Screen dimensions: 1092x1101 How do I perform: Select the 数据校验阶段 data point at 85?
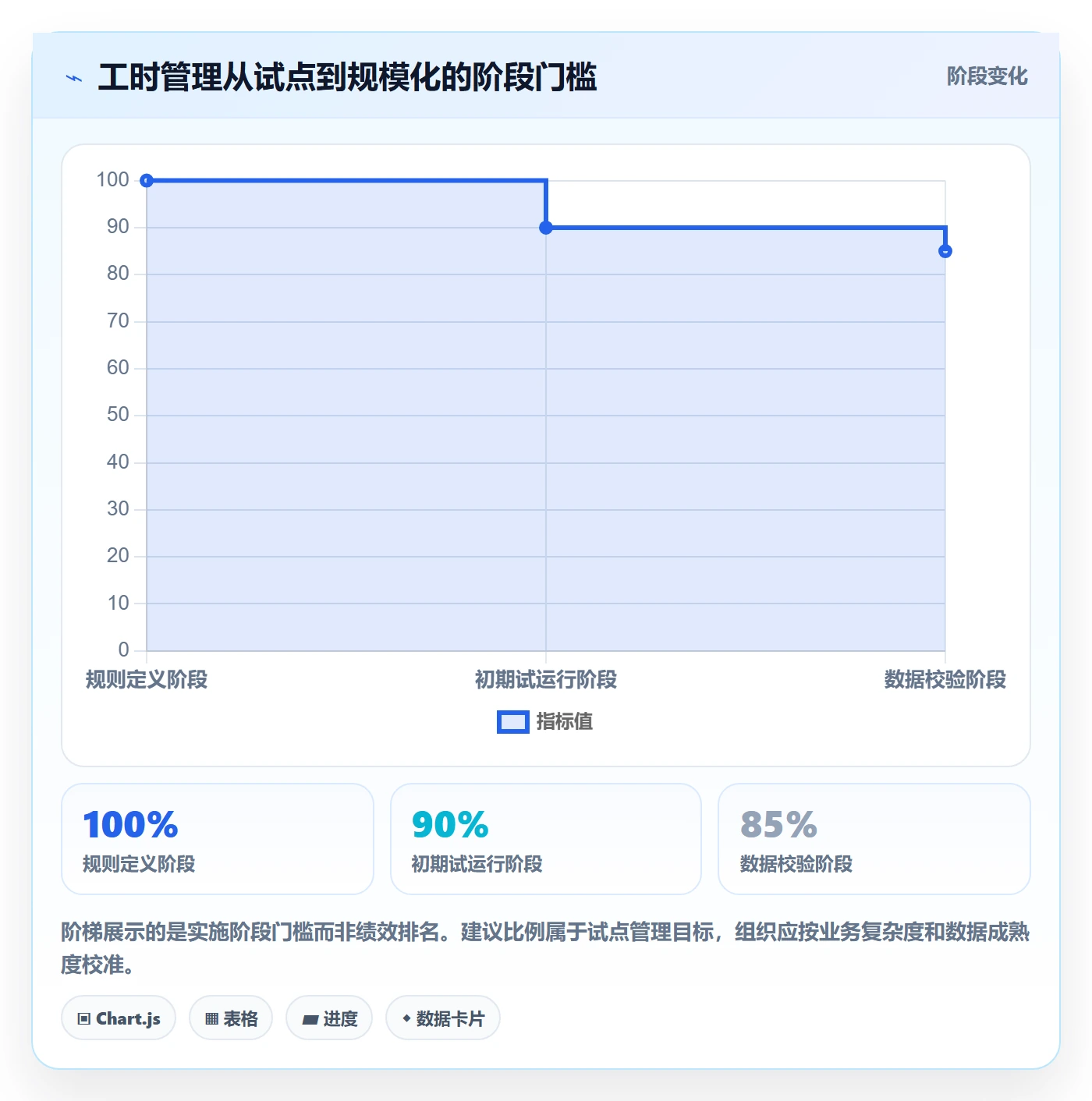point(945,251)
